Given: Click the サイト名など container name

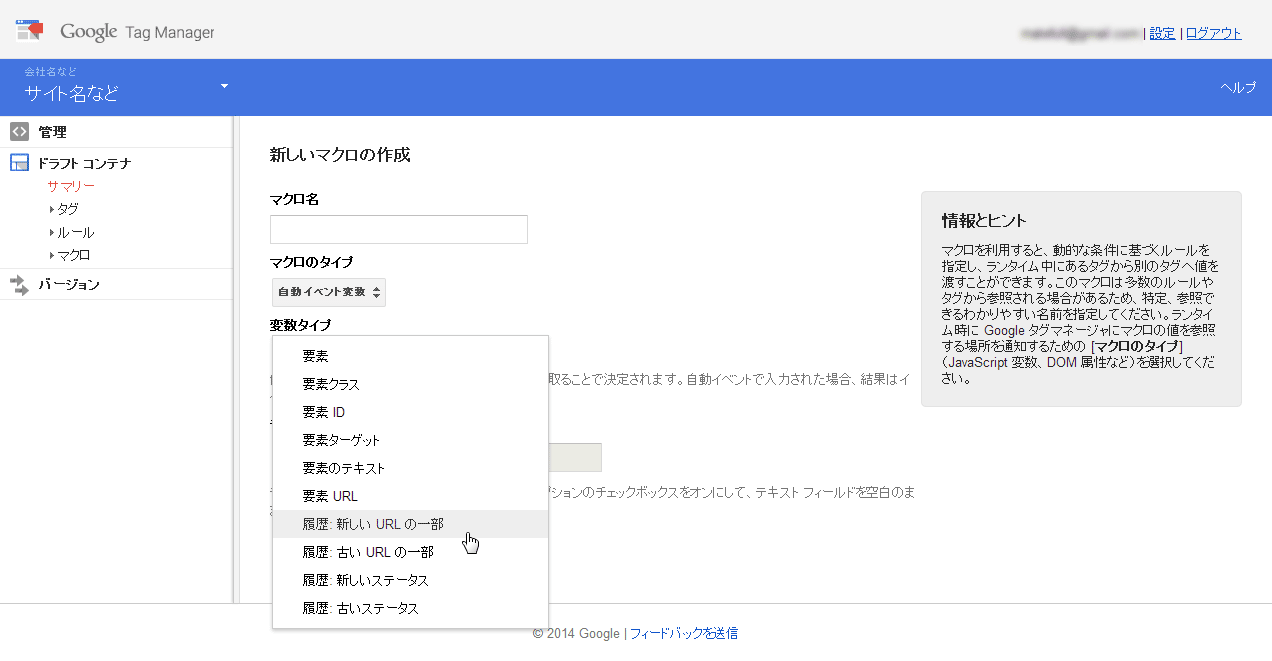Looking at the screenshot, I should point(72,93).
